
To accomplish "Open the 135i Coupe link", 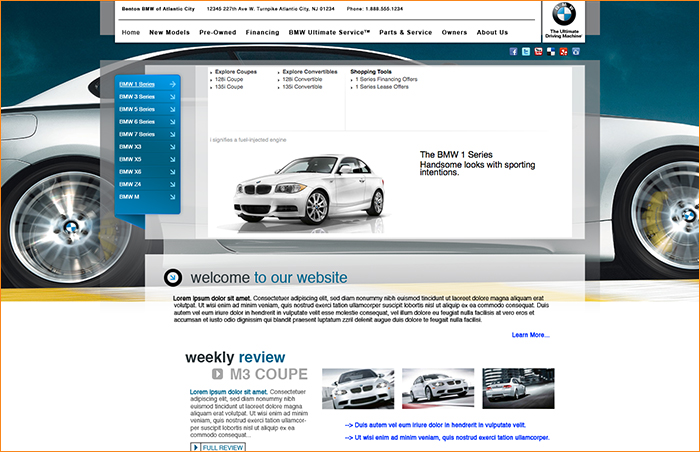I will (x=229, y=87).
